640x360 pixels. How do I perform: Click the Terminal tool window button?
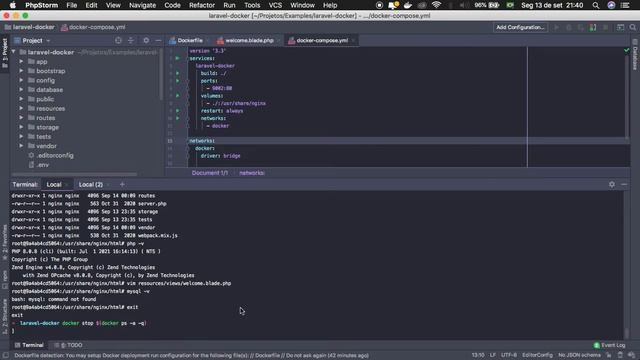(x=29, y=345)
